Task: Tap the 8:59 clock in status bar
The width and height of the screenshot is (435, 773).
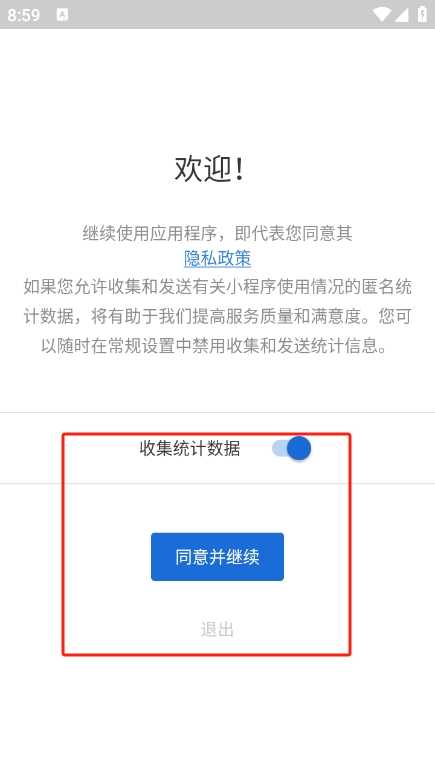Action: (x=23, y=15)
